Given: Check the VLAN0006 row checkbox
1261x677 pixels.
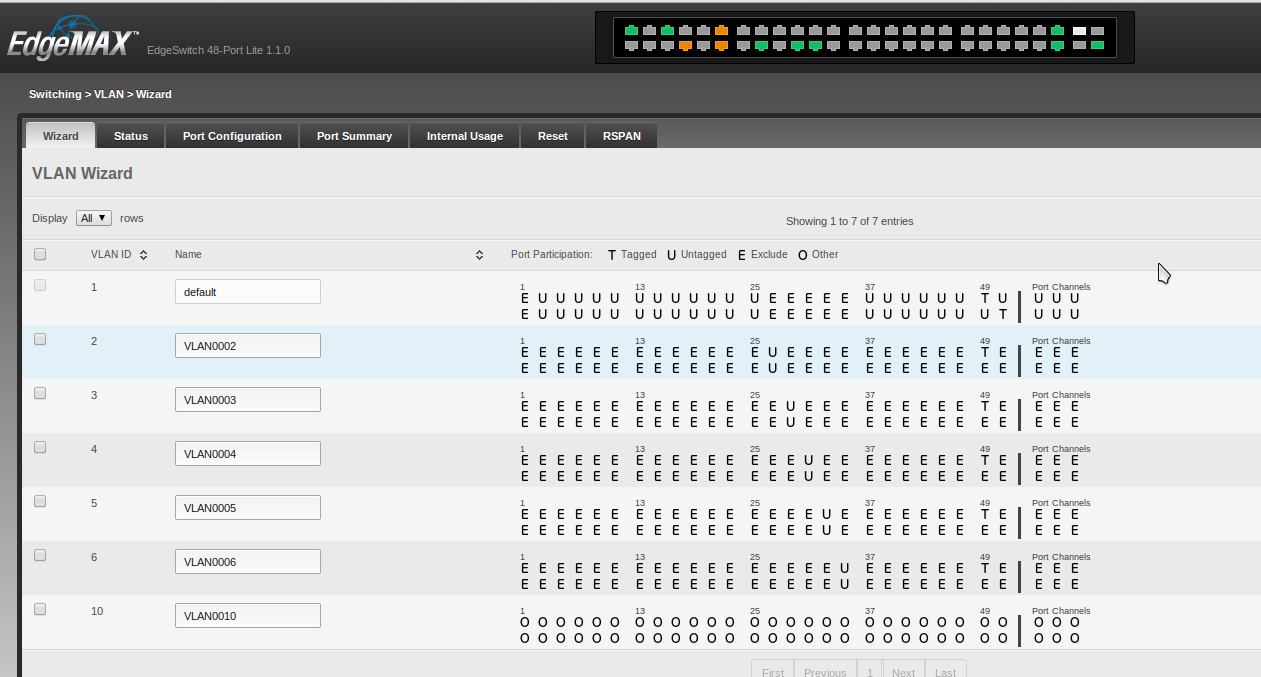Looking at the screenshot, I should click(40, 555).
